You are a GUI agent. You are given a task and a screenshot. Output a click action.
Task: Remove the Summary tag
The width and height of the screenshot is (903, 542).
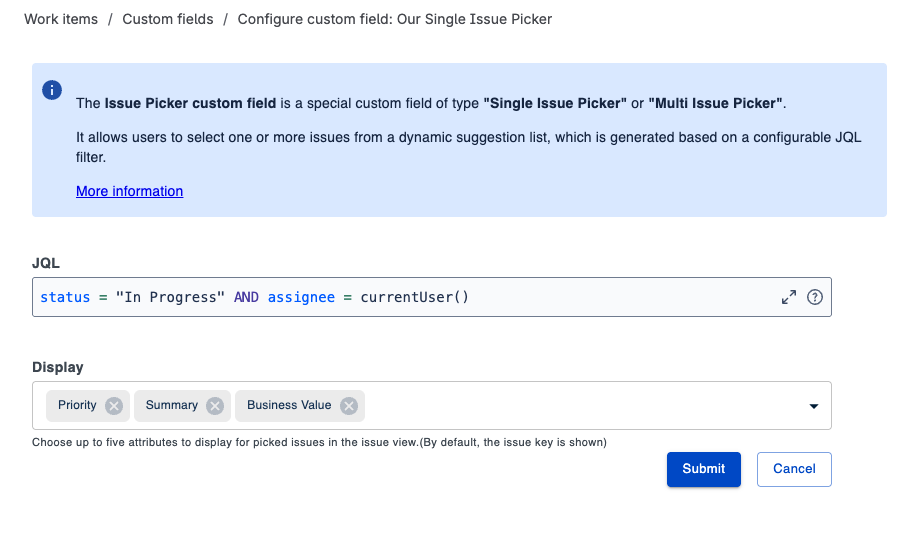point(215,405)
